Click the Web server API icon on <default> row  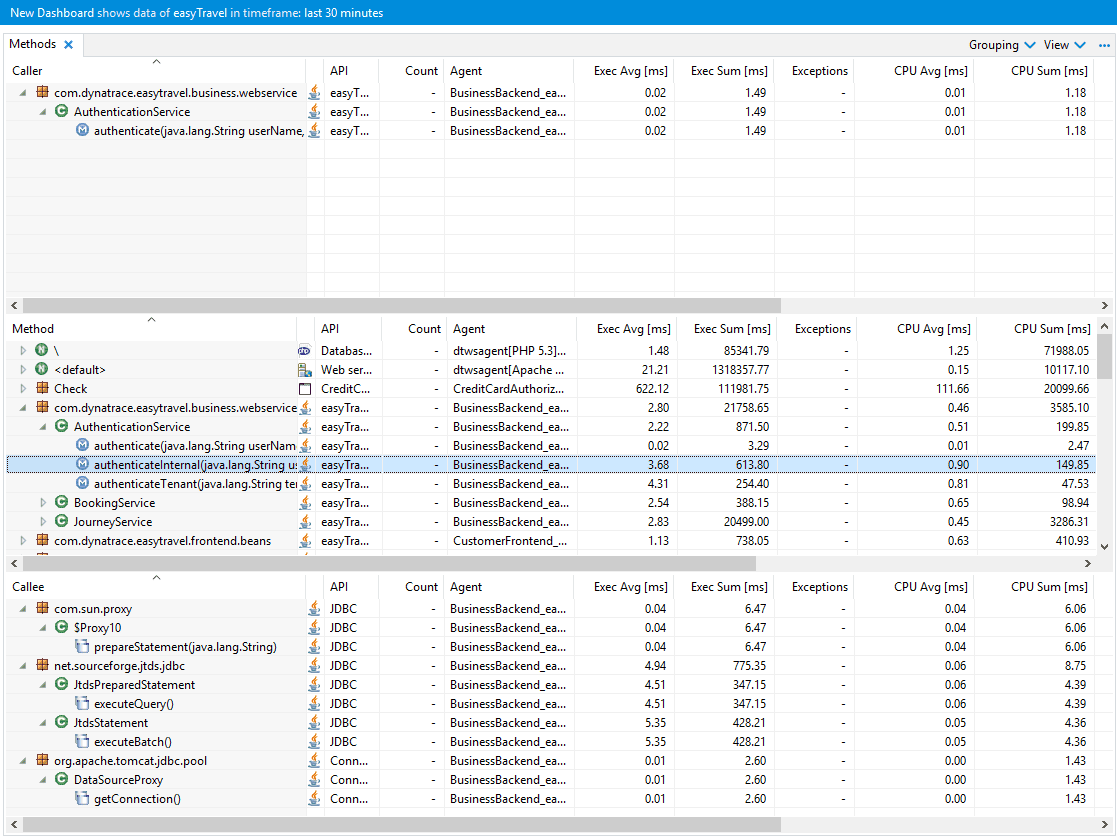pos(305,370)
